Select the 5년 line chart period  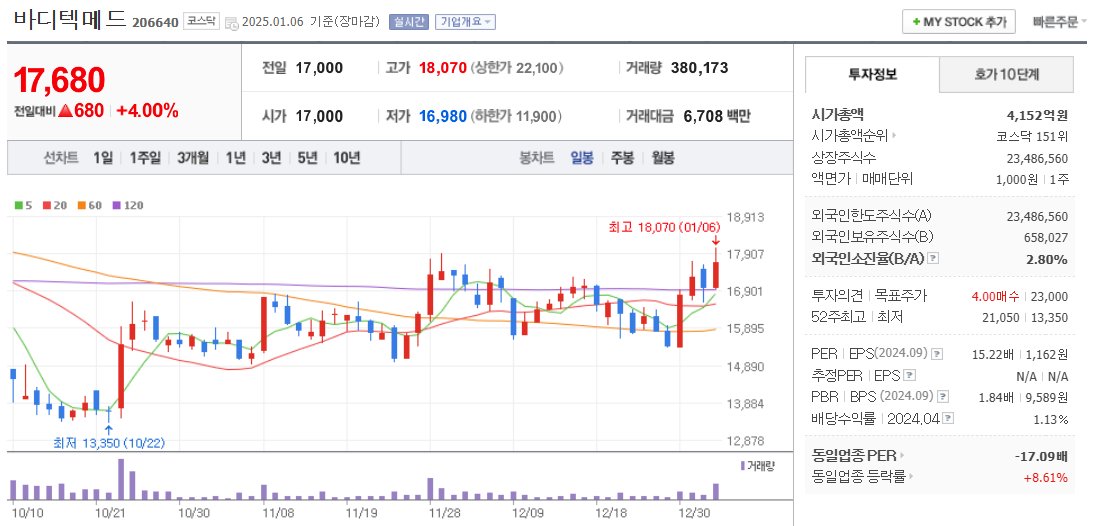(x=306, y=158)
